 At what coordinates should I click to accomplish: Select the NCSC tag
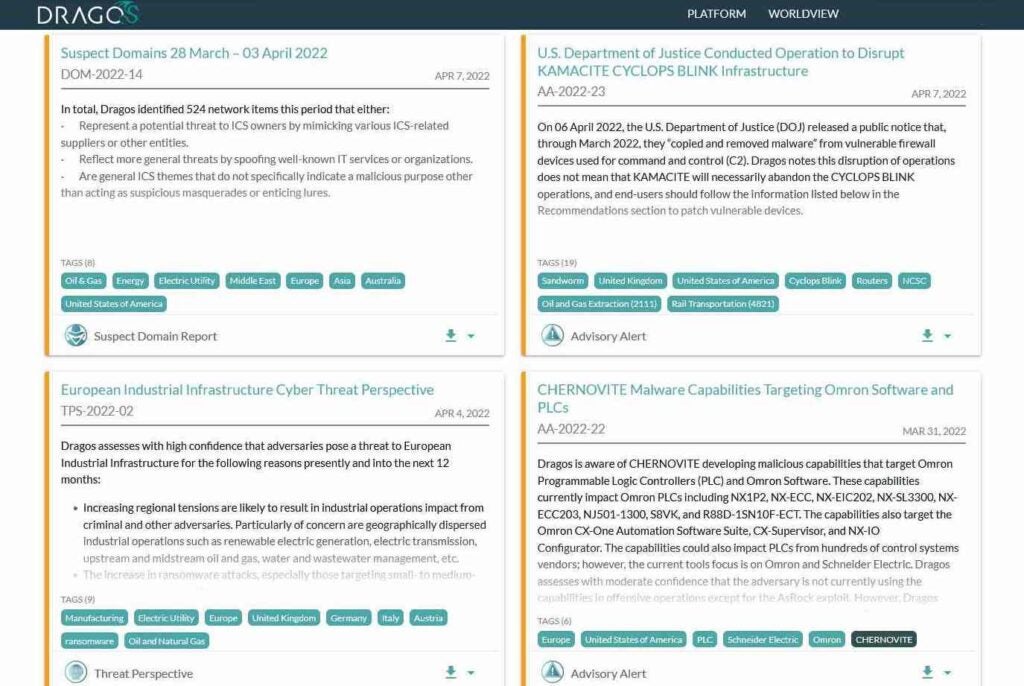pos(914,281)
